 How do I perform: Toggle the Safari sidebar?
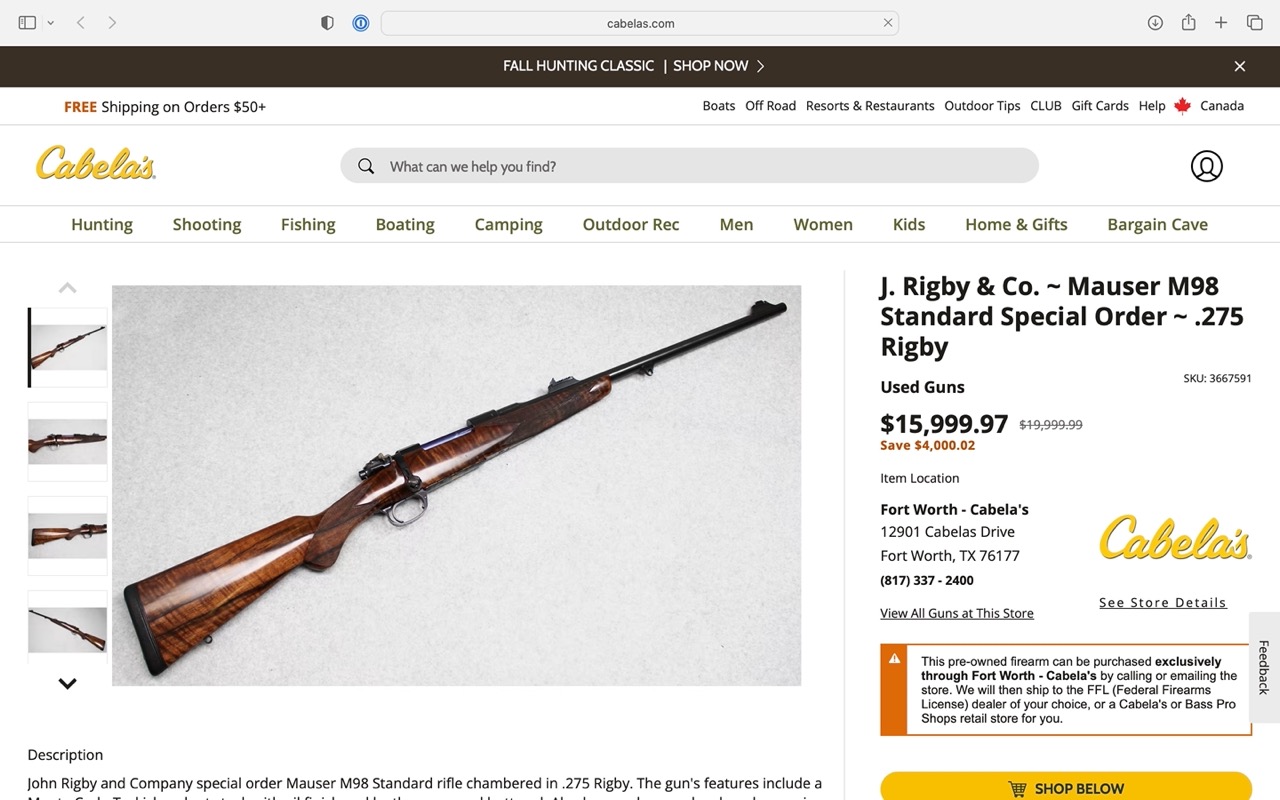click(x=27, y=23)
